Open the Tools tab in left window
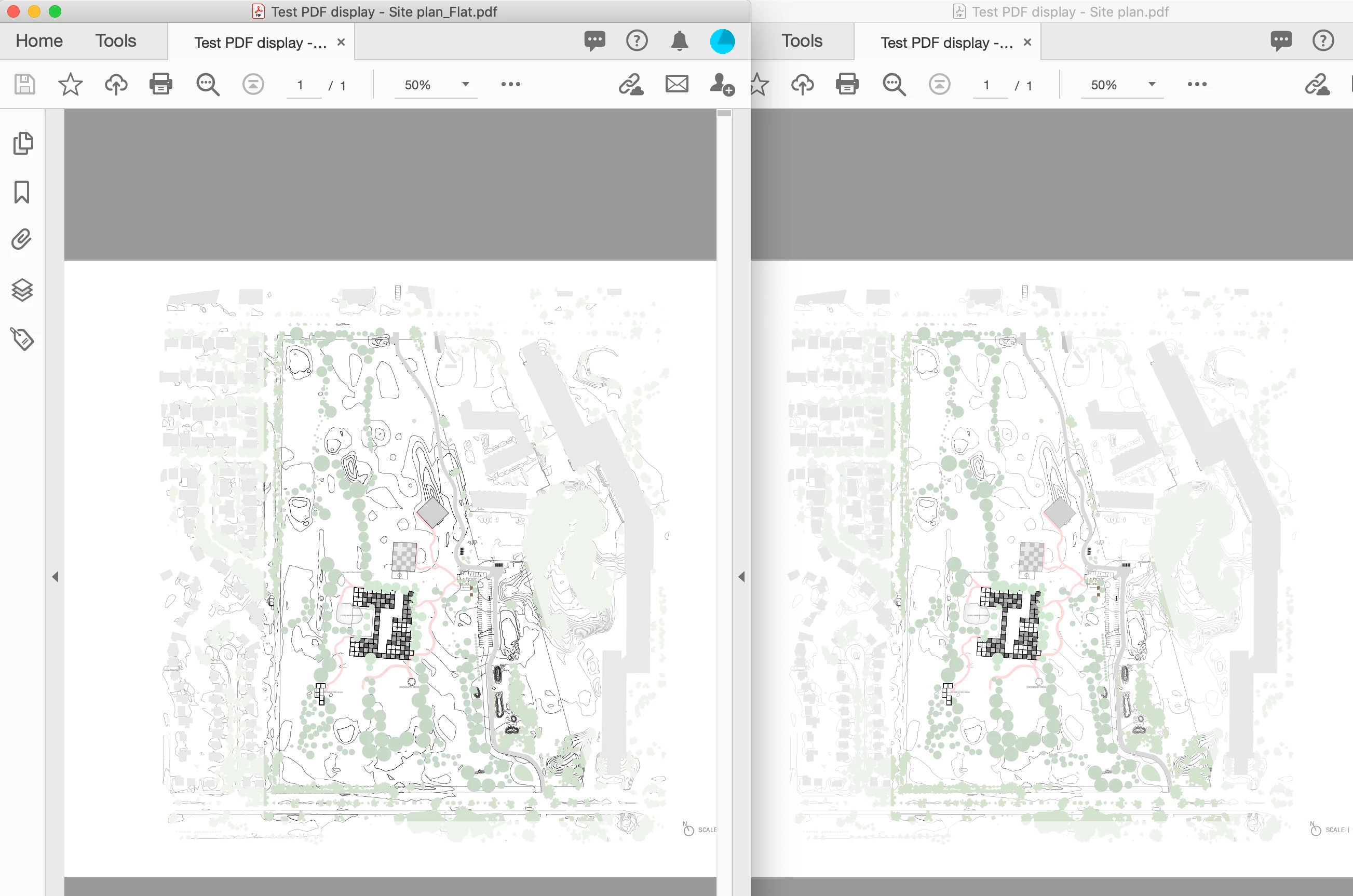Screen dimensions: 1353x896 (115, 41)
